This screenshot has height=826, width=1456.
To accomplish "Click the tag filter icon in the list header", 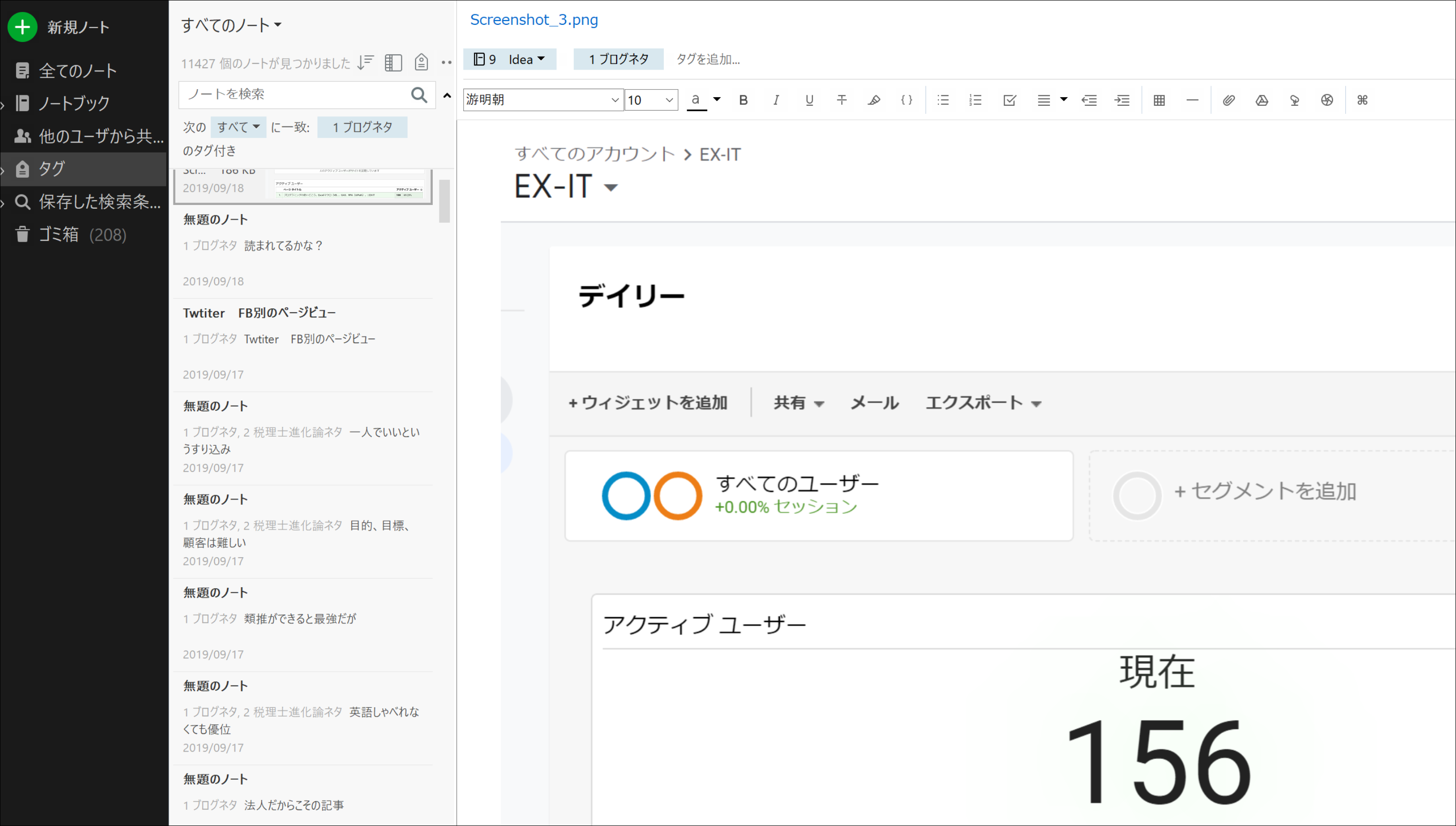I will point(421,62).
